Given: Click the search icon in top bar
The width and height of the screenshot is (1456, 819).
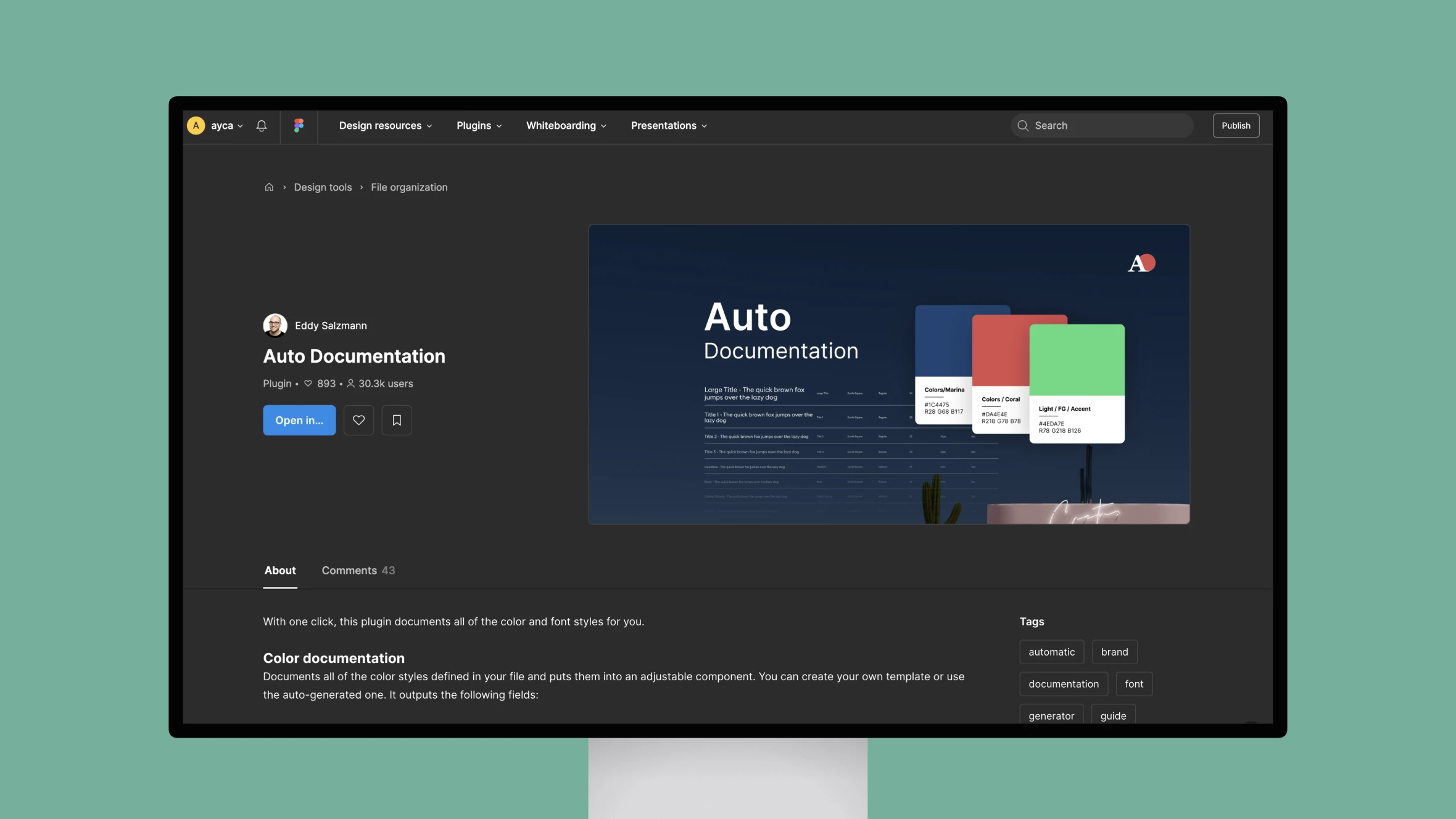Looking at the screenshot, I should (1023, 125).
